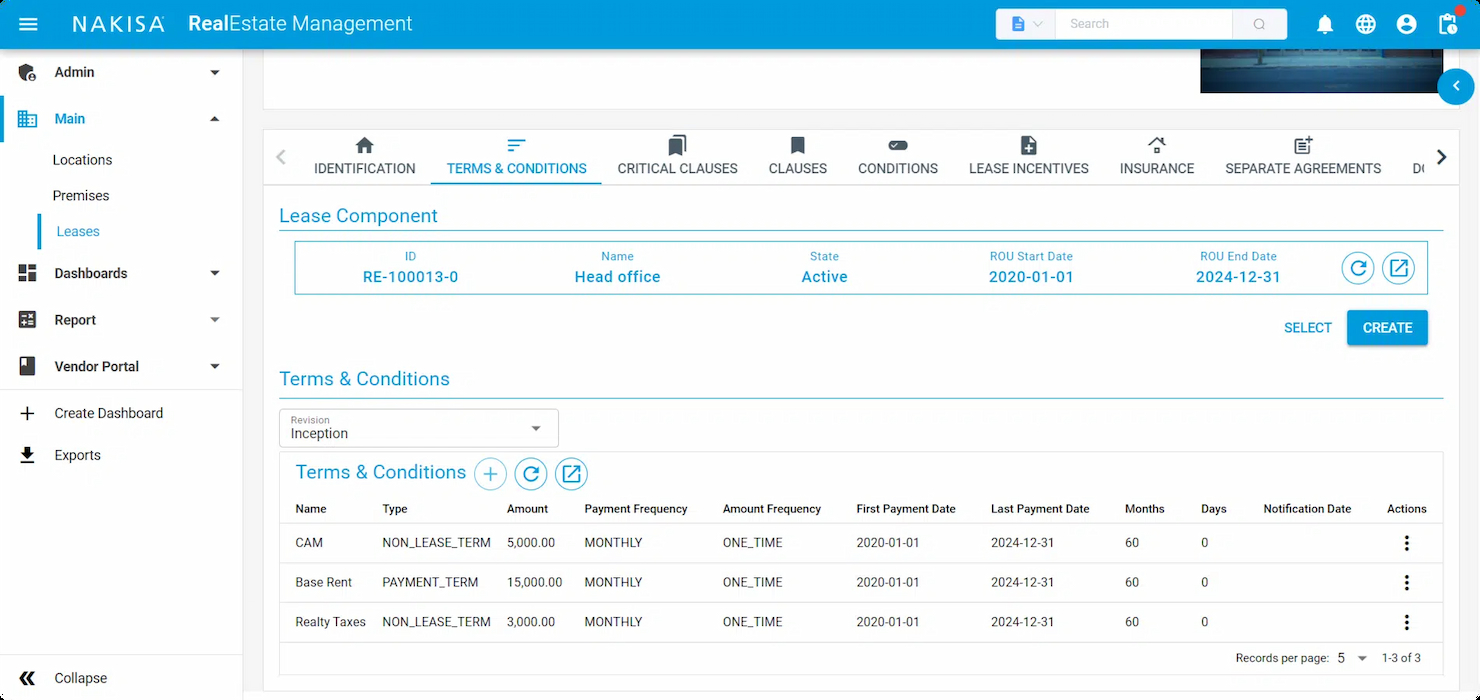
Task: Open Terms & Conditions in external view
Action: click(571, 474)
